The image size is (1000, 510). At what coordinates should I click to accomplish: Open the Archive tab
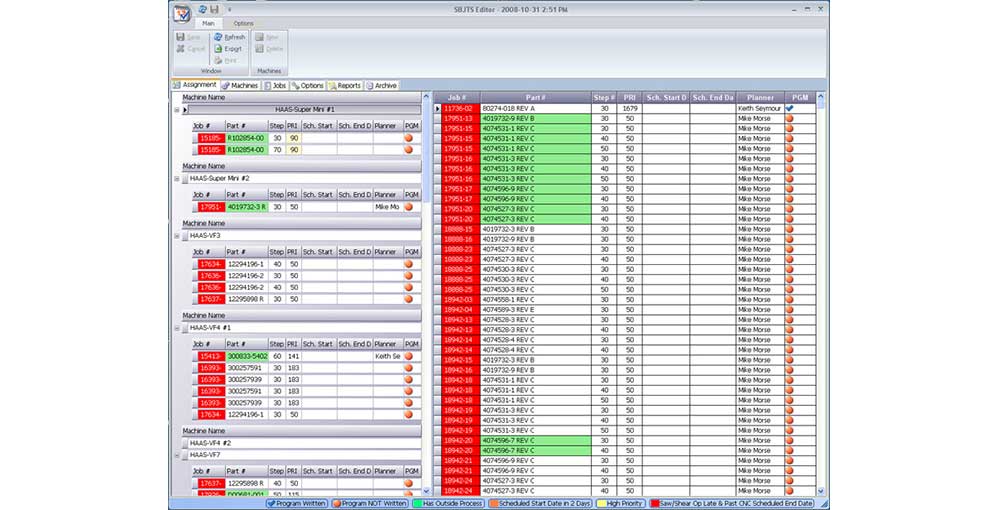(x=381, y=85)
